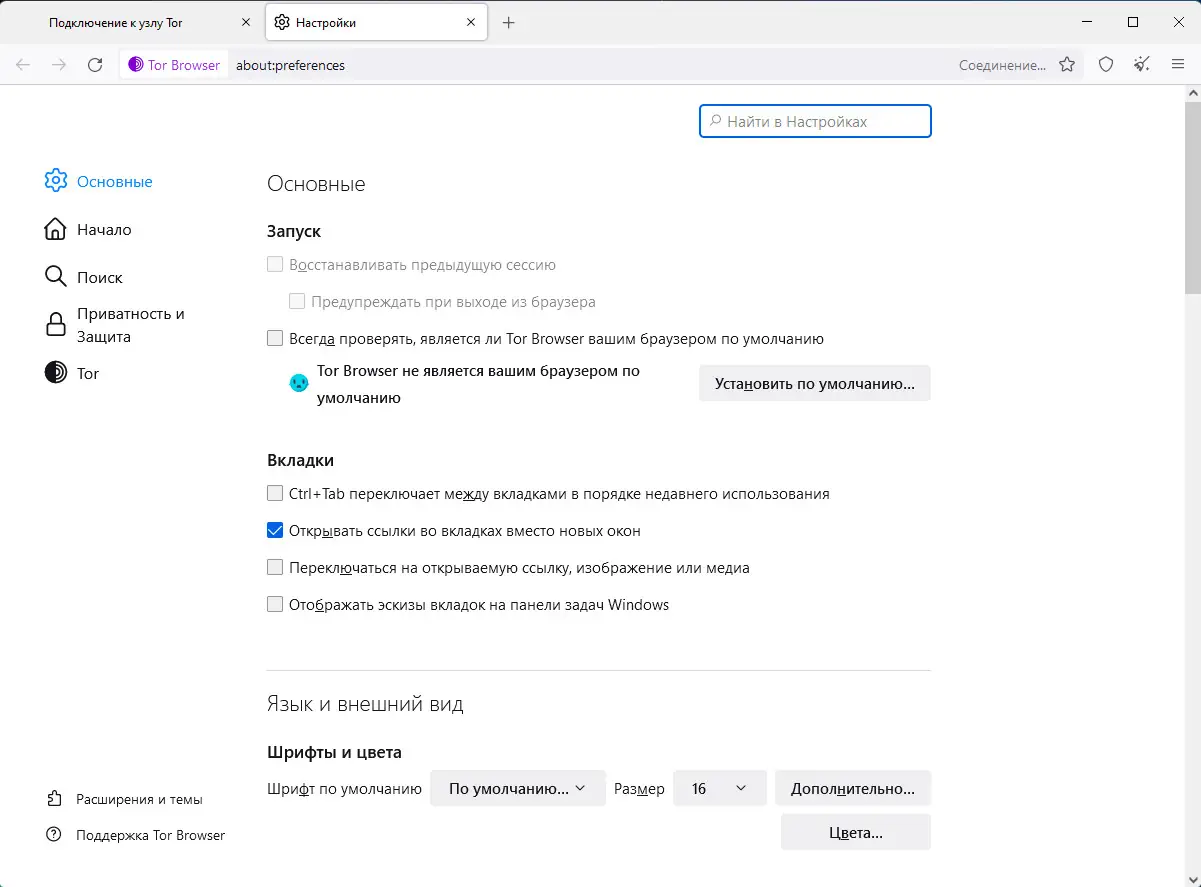Click the house icon beside Начало
The image size is (1201, 887).
(56, 229)
